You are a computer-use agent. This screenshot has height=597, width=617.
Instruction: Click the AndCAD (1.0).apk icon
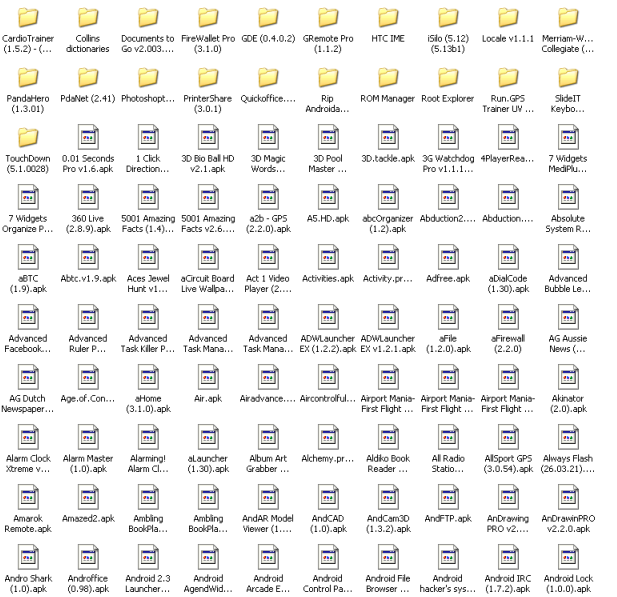(x=328, y=497)
